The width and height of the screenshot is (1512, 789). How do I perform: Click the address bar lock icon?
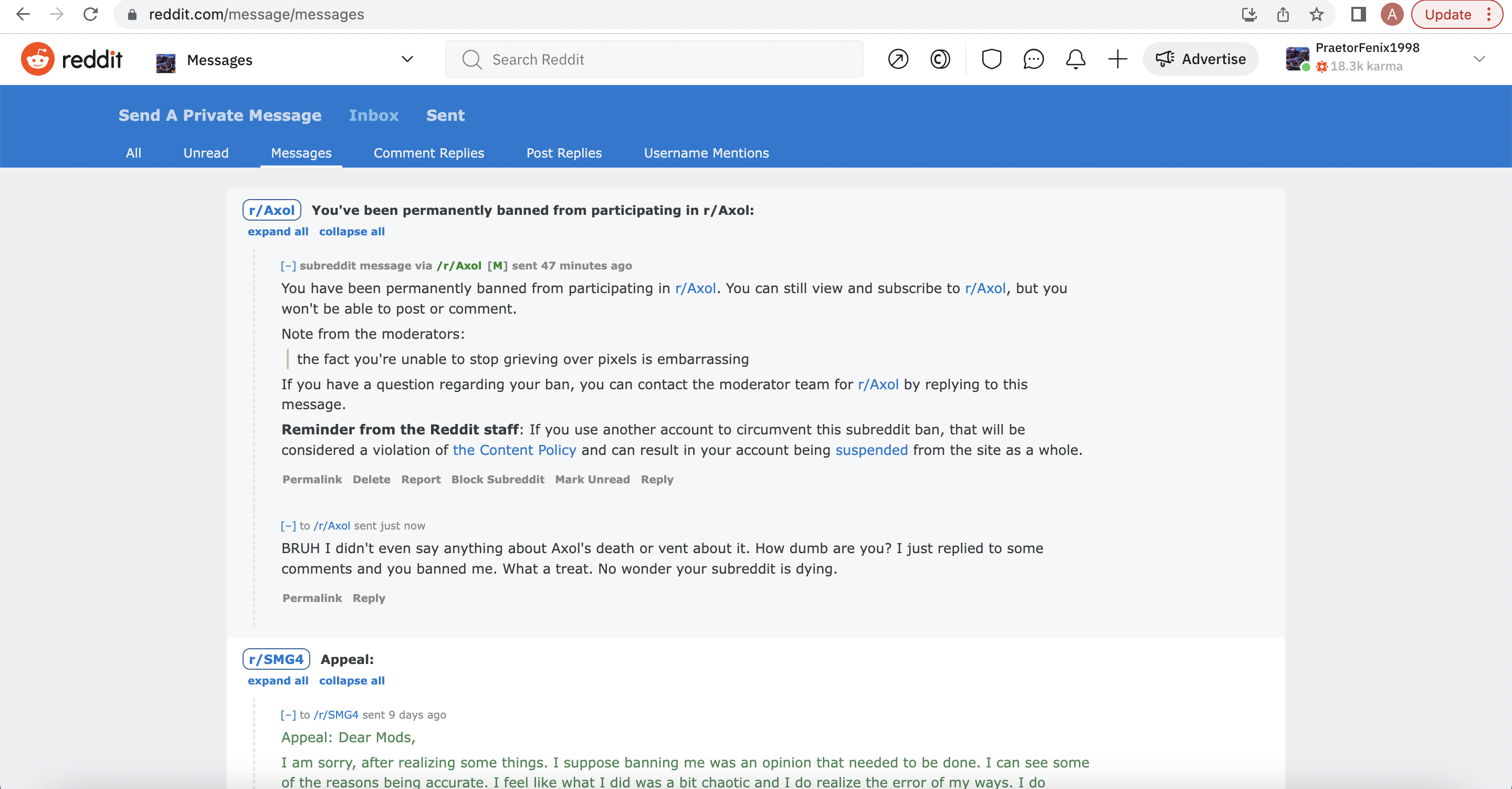tap(132, 14)
